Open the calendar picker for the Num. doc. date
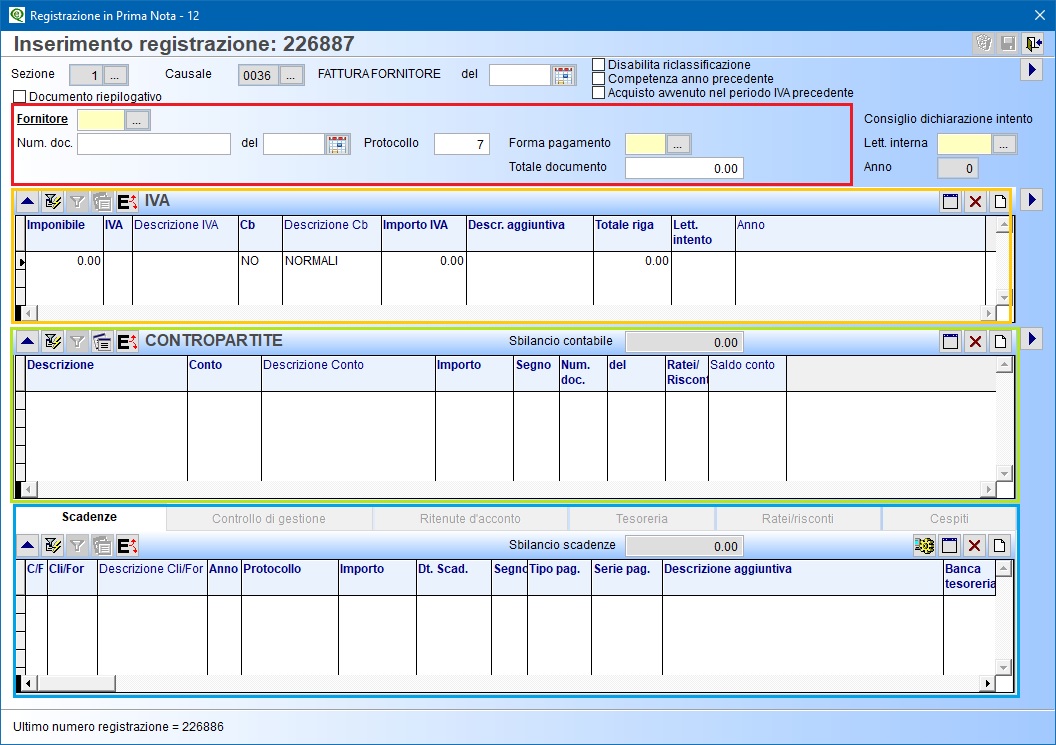Viewport: 1056px width, 745px height. click(337, 143)
